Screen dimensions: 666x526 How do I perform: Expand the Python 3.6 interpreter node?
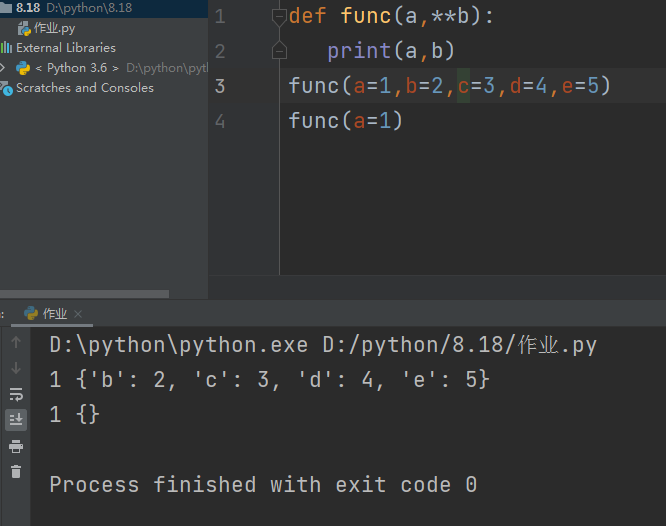pyautogui.click(x=3, y=68)
